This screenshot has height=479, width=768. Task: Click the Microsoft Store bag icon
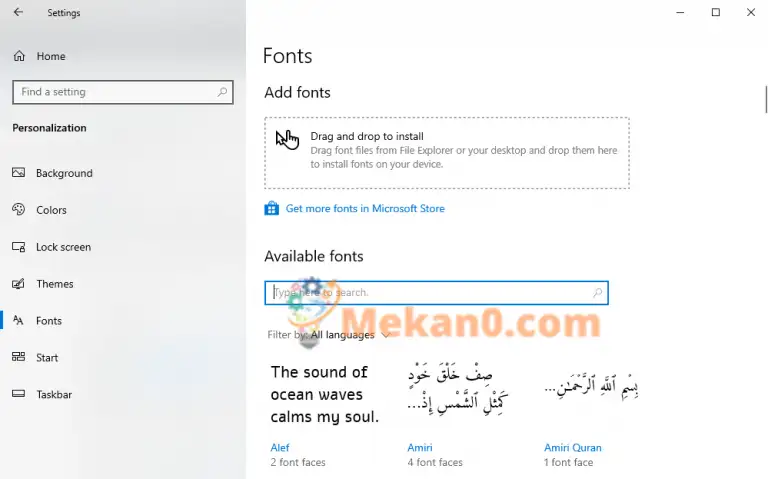tap(271, 208)
